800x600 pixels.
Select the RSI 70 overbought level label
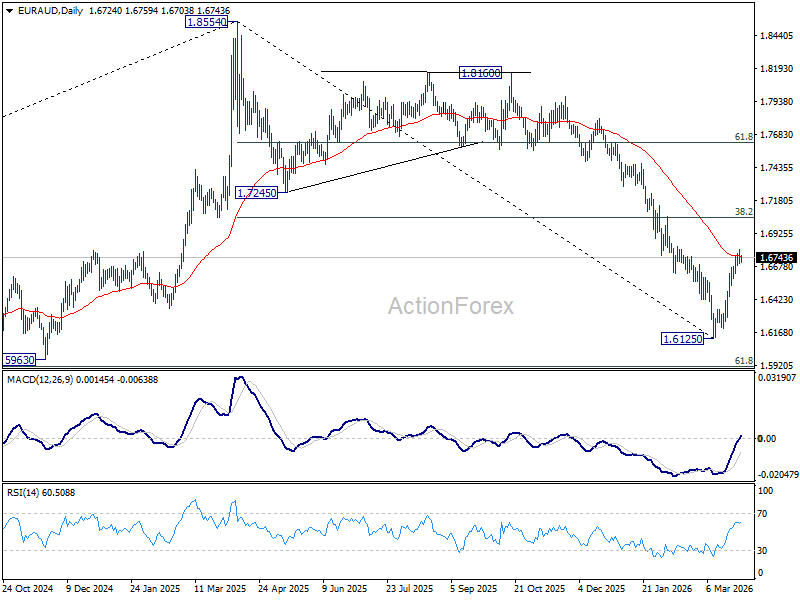tap(762, 514)
